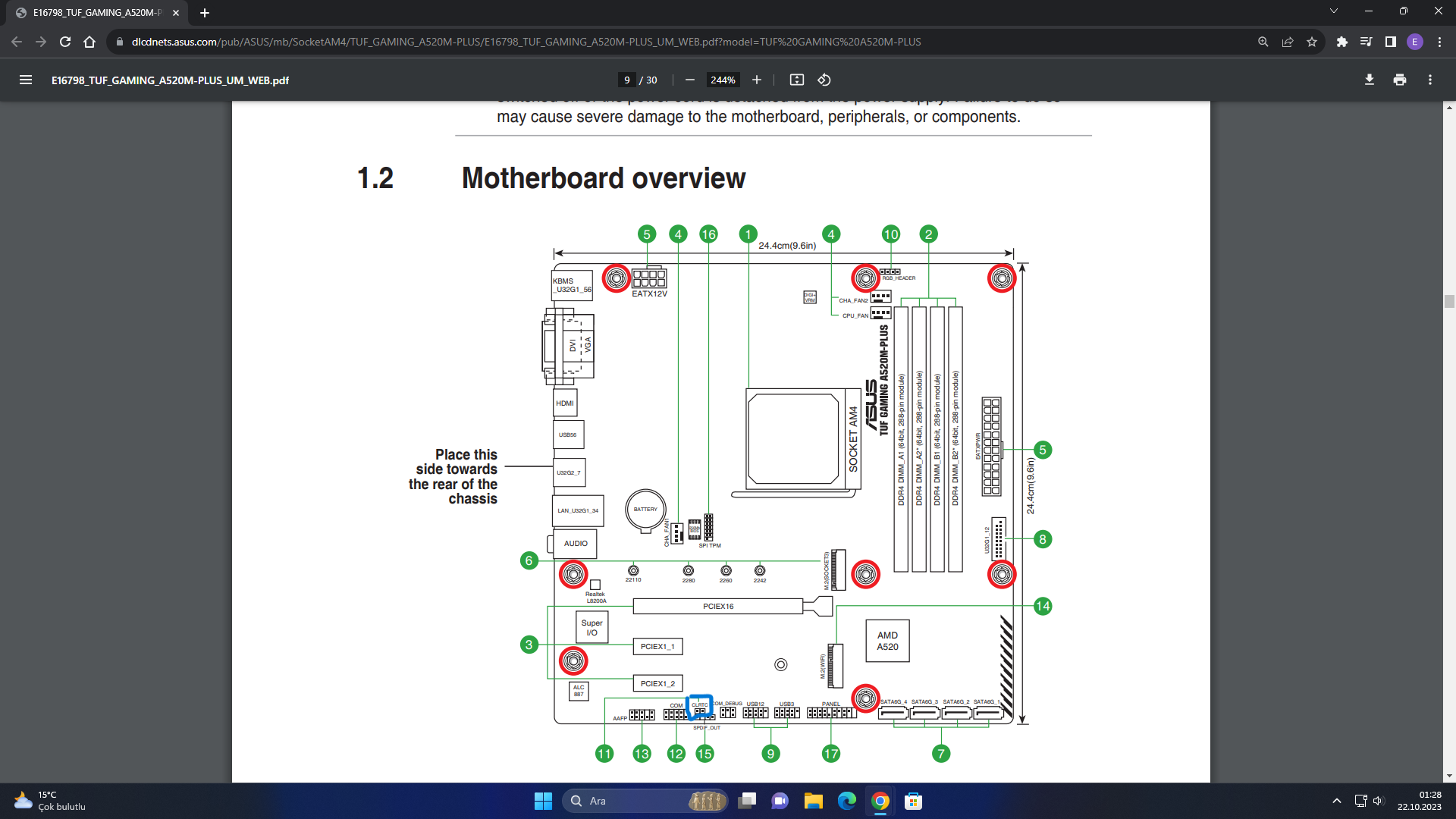Open File Explorer from the taskbar
The width and height of the screenshot is (1456, 819).
coord(814,801)
